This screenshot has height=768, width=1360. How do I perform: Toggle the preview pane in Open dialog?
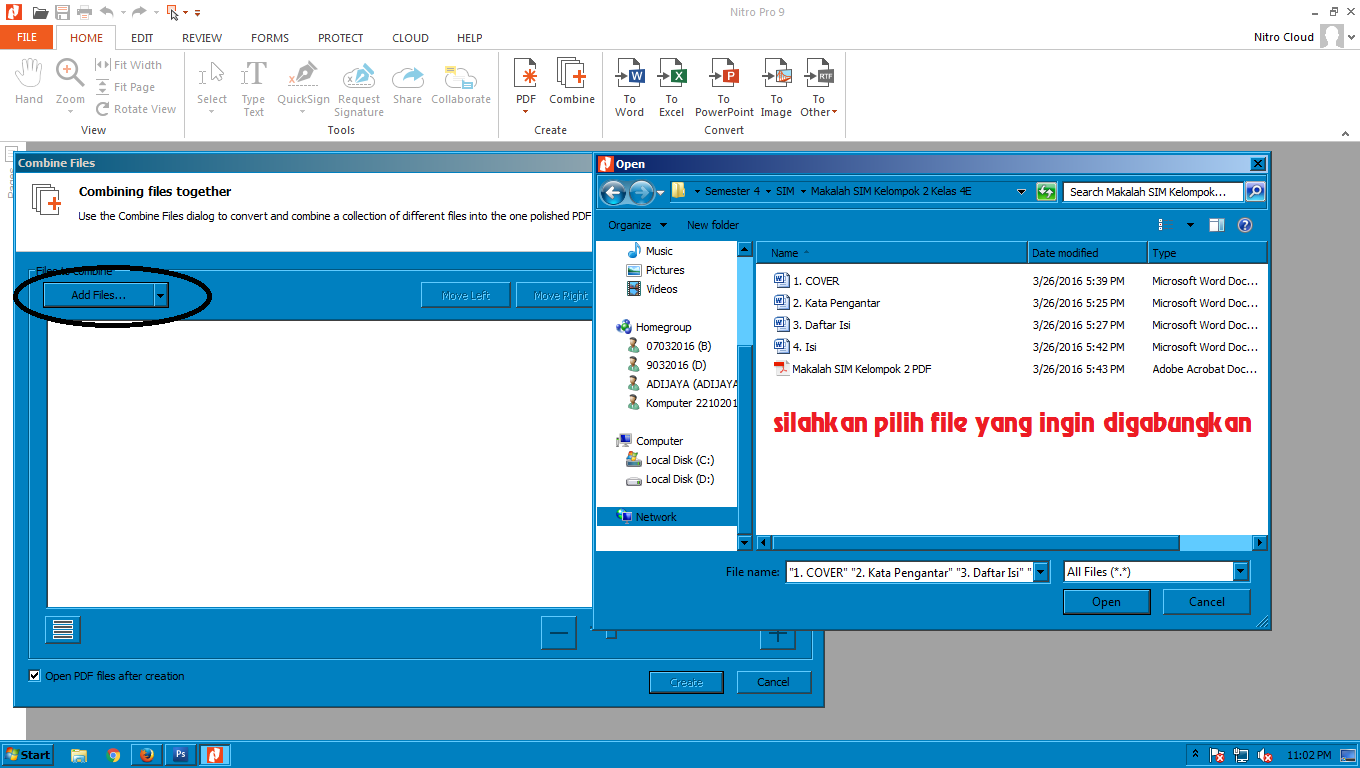tap(1217, 224)
